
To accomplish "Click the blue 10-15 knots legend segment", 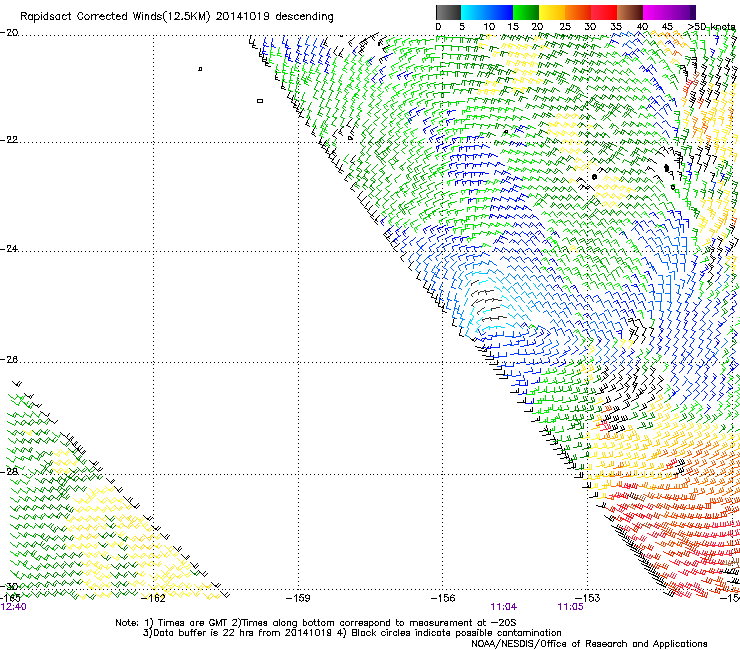I will (x=500, y=12).
